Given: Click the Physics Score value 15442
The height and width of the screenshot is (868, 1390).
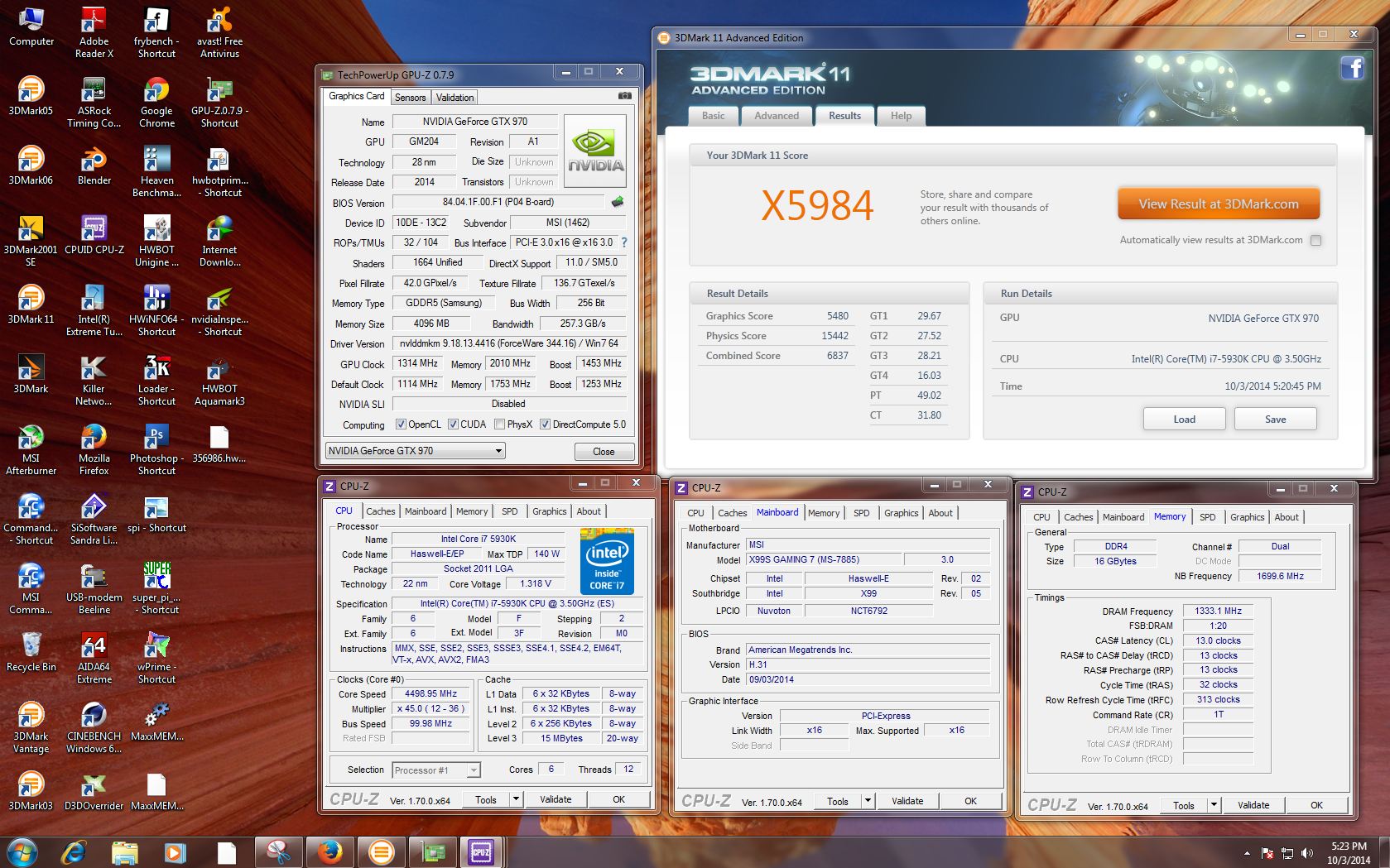Looking at the screenshot, I should click(834, 336).
